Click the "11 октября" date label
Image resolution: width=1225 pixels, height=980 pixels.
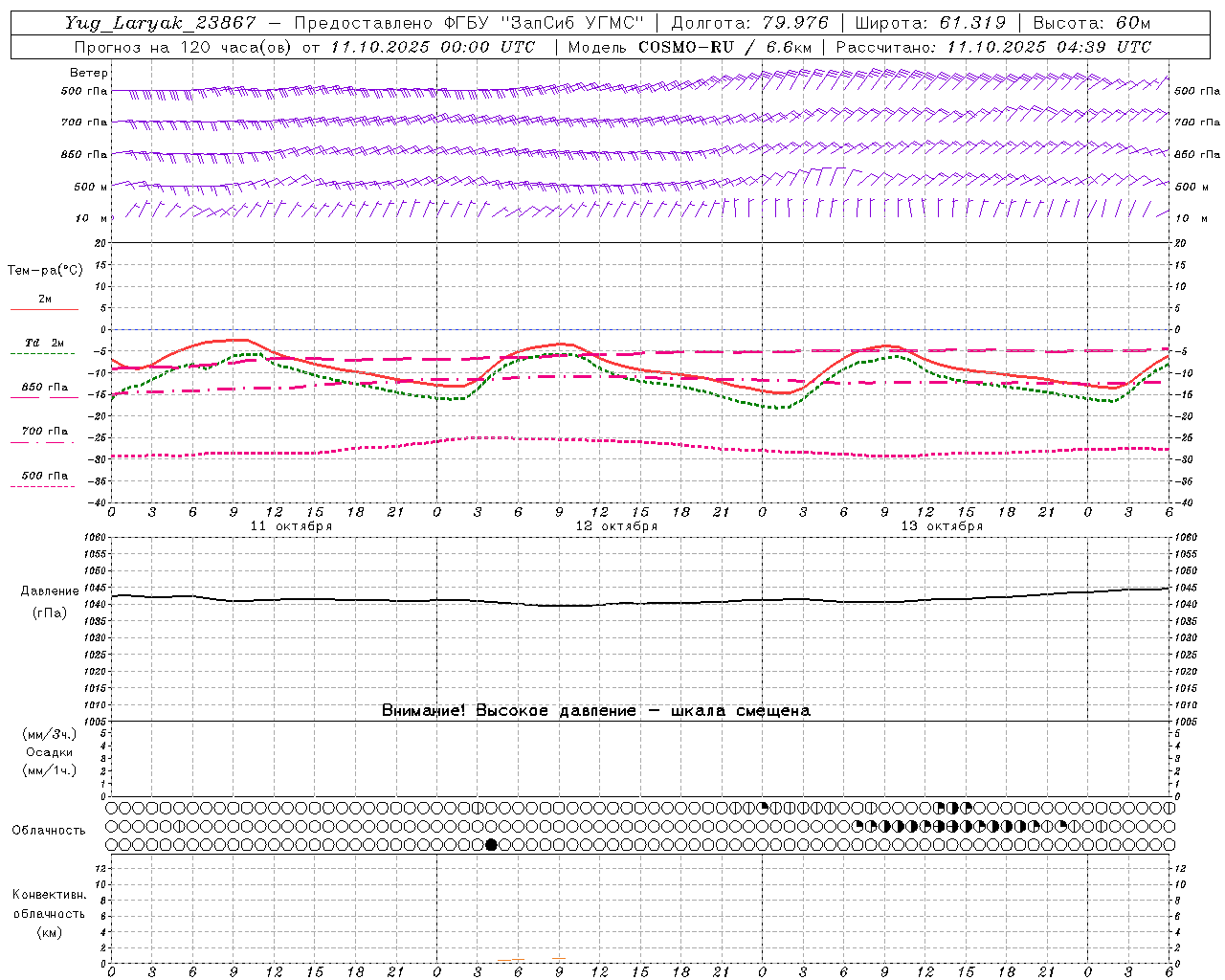pyautogui.click(x=291, y=526)
